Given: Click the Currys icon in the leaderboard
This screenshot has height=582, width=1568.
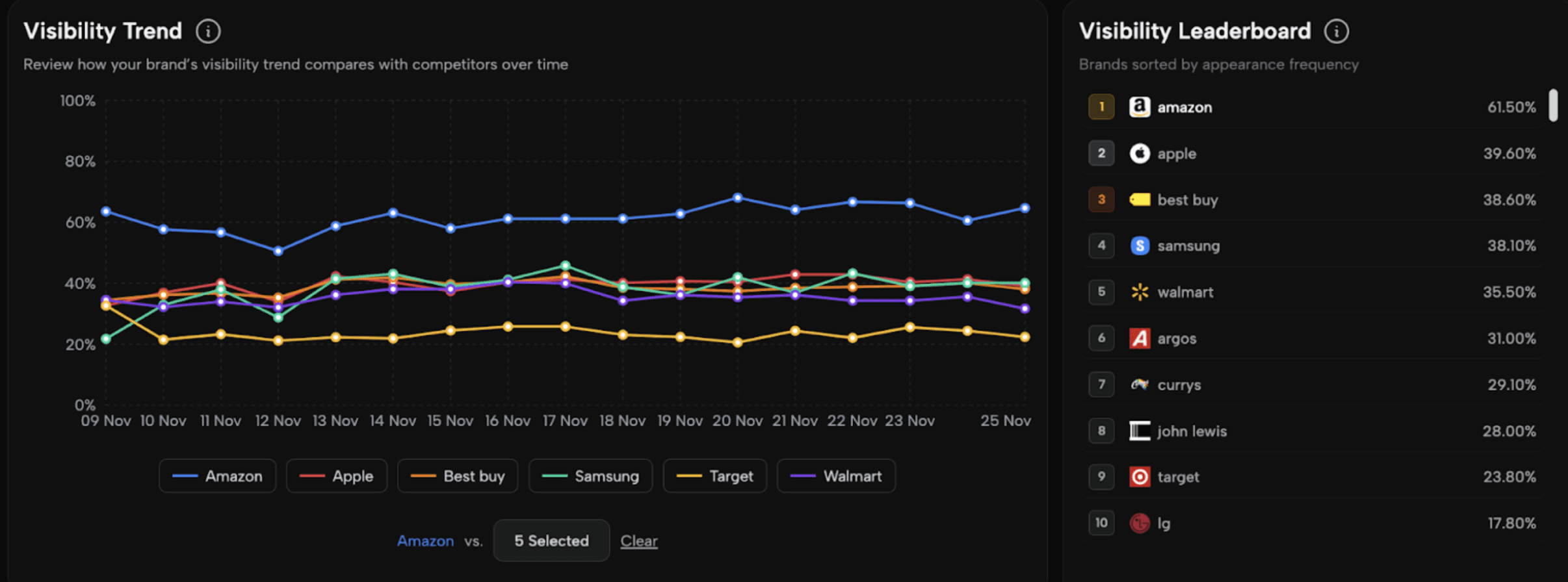Looking at the screenshot, I should tap(1140, 385).
